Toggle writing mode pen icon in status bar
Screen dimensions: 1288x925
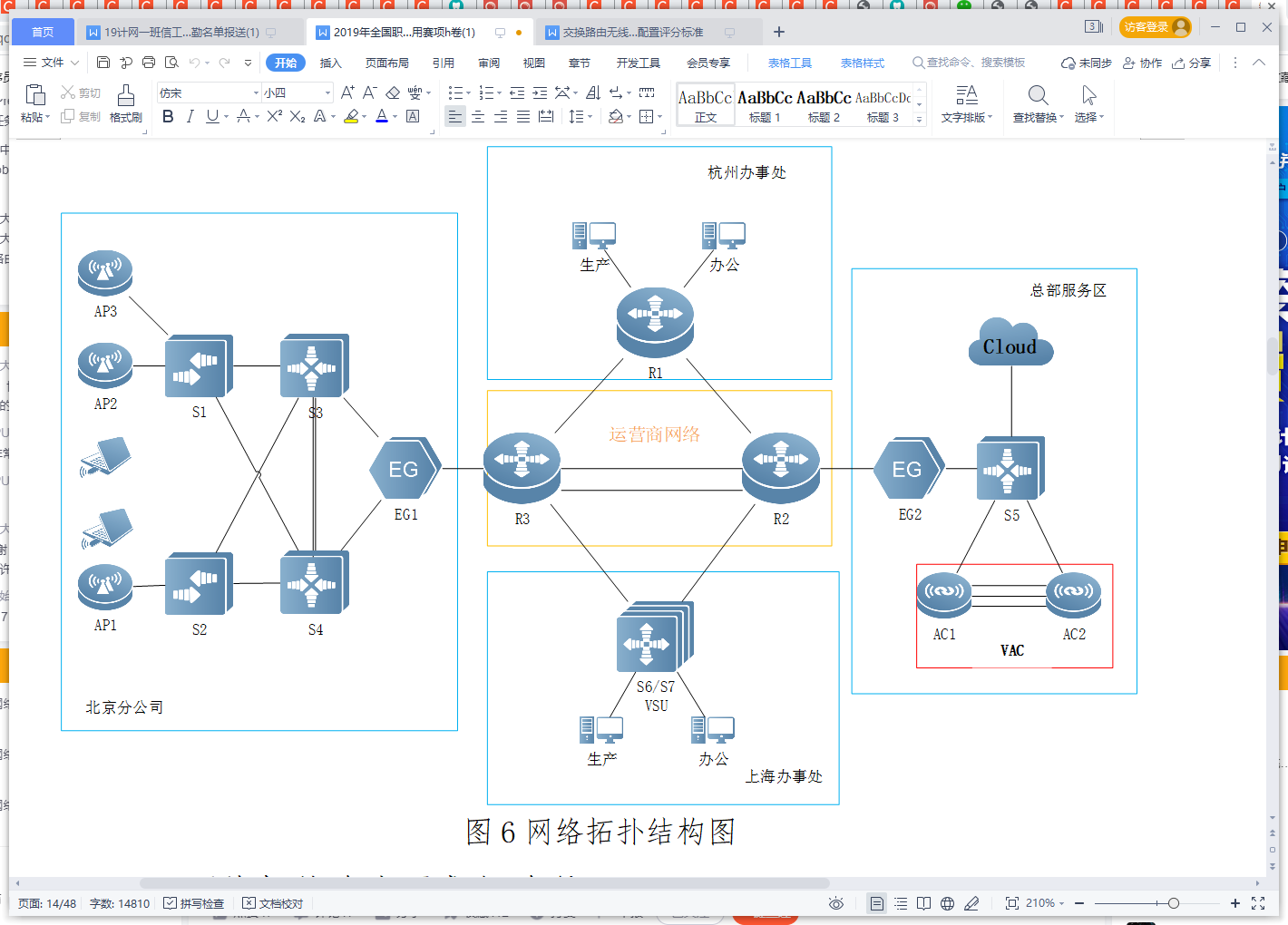pos(971,903)
